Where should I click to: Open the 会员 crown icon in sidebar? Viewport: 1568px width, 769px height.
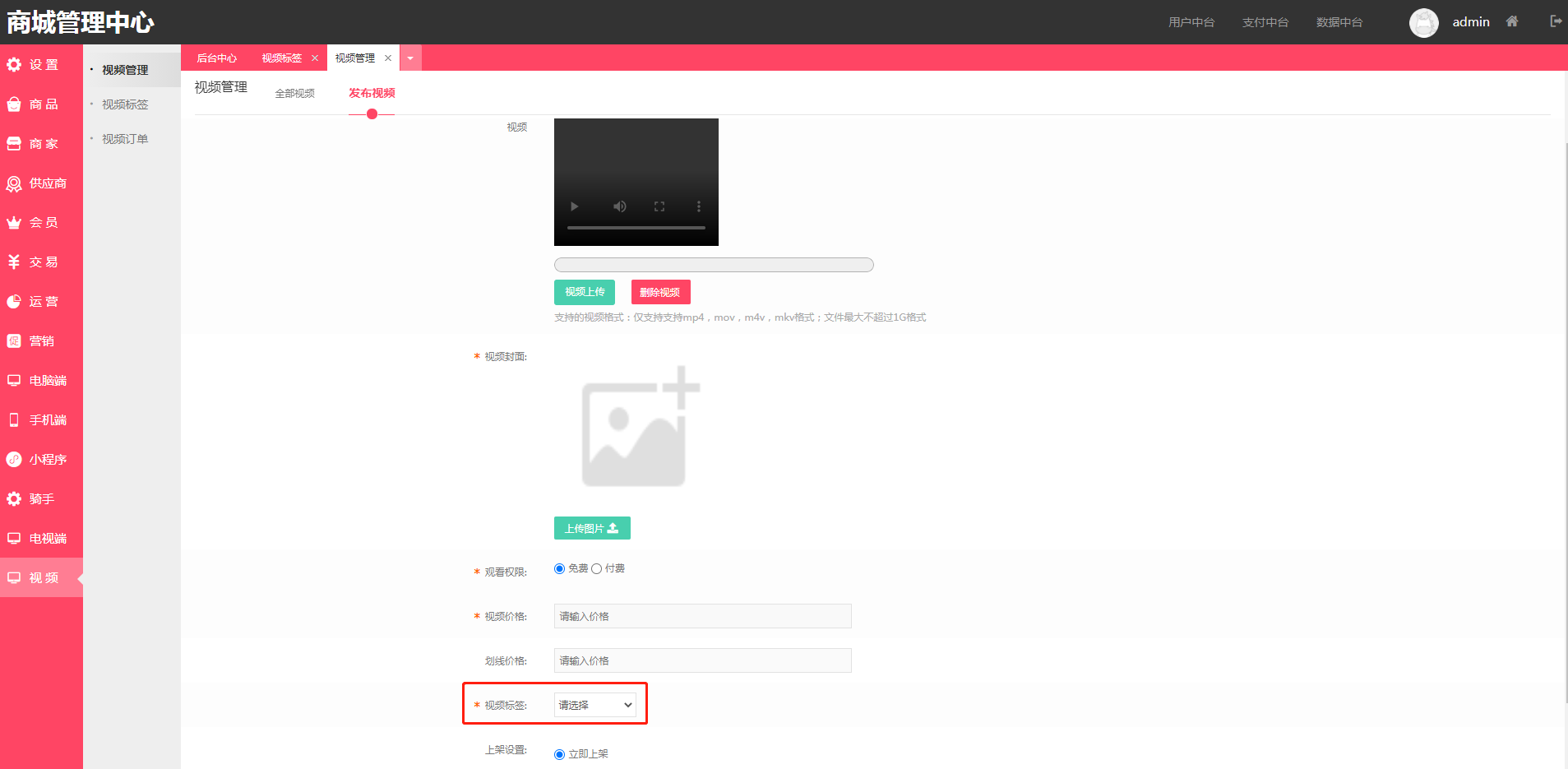14,222
